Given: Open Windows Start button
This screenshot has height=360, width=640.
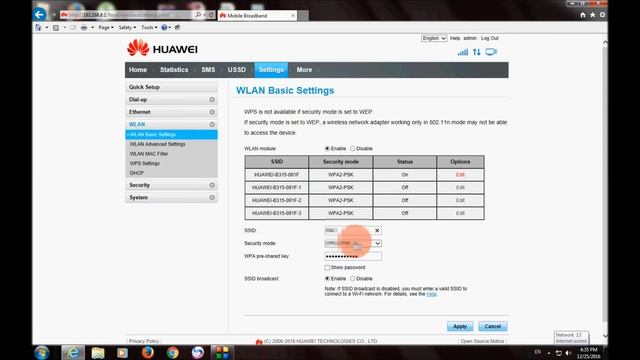Looking at the screenshot, I should click(x=42, y=352).
